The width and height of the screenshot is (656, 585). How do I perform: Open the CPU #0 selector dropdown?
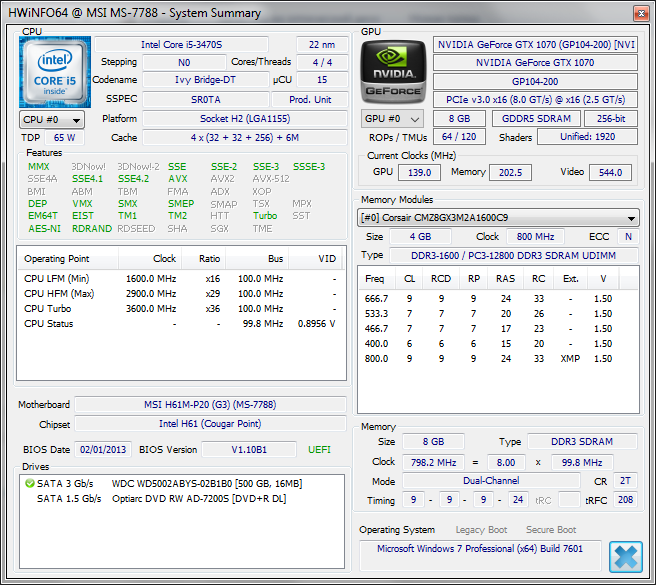52,120
